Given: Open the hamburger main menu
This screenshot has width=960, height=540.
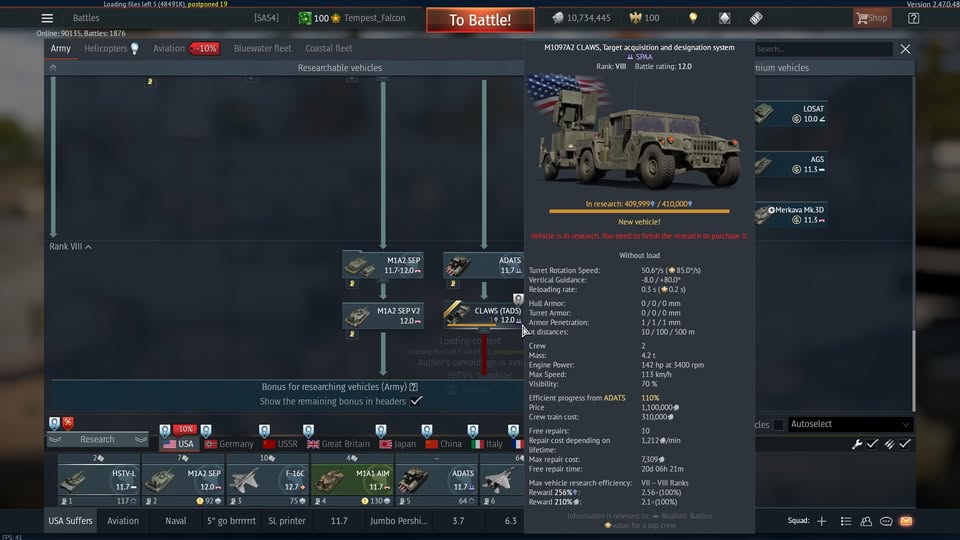Looking at the screenshot, I should point(47,18).
